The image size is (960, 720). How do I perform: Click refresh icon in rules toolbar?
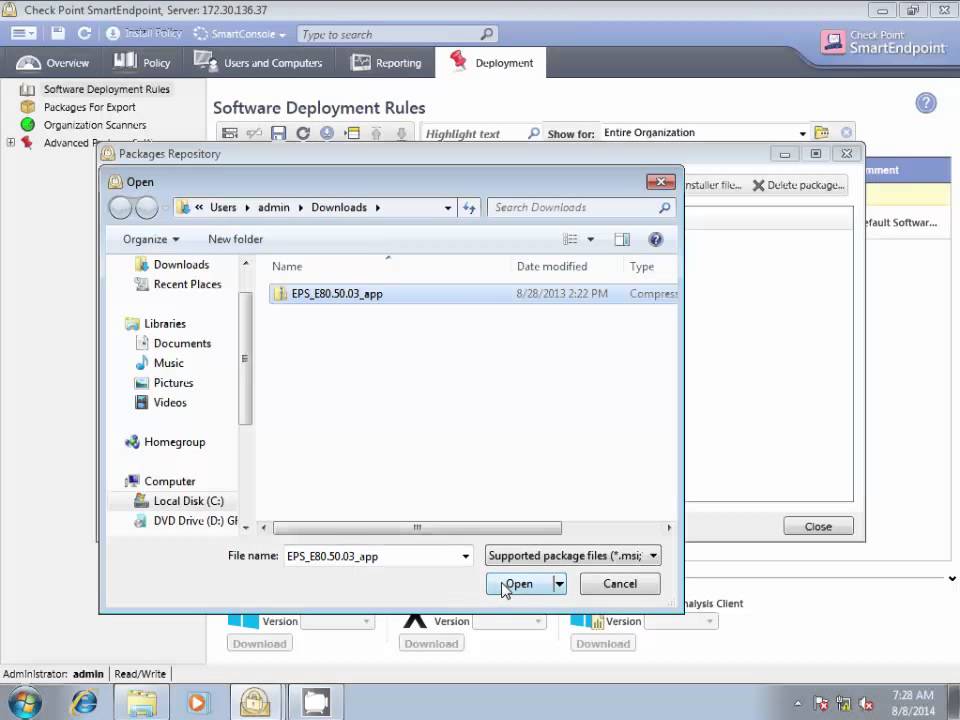coord(303,133)
